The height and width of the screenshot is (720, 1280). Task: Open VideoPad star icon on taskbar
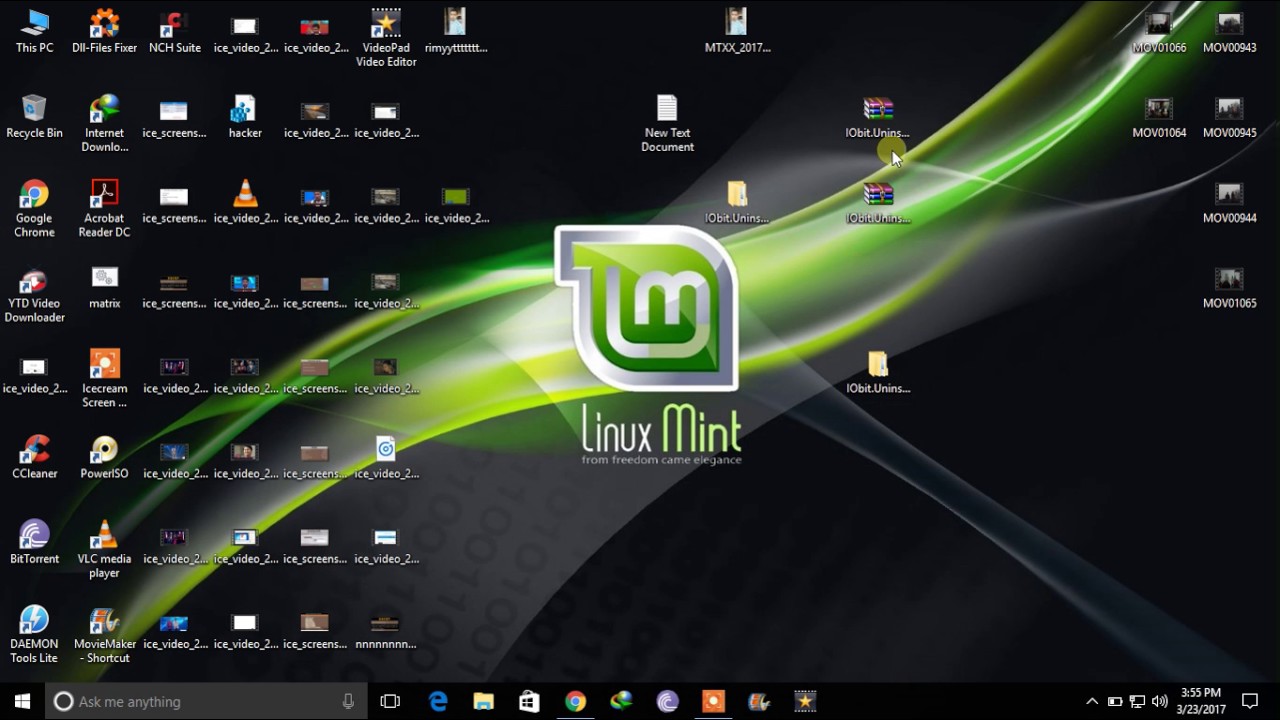coord(805,701)
